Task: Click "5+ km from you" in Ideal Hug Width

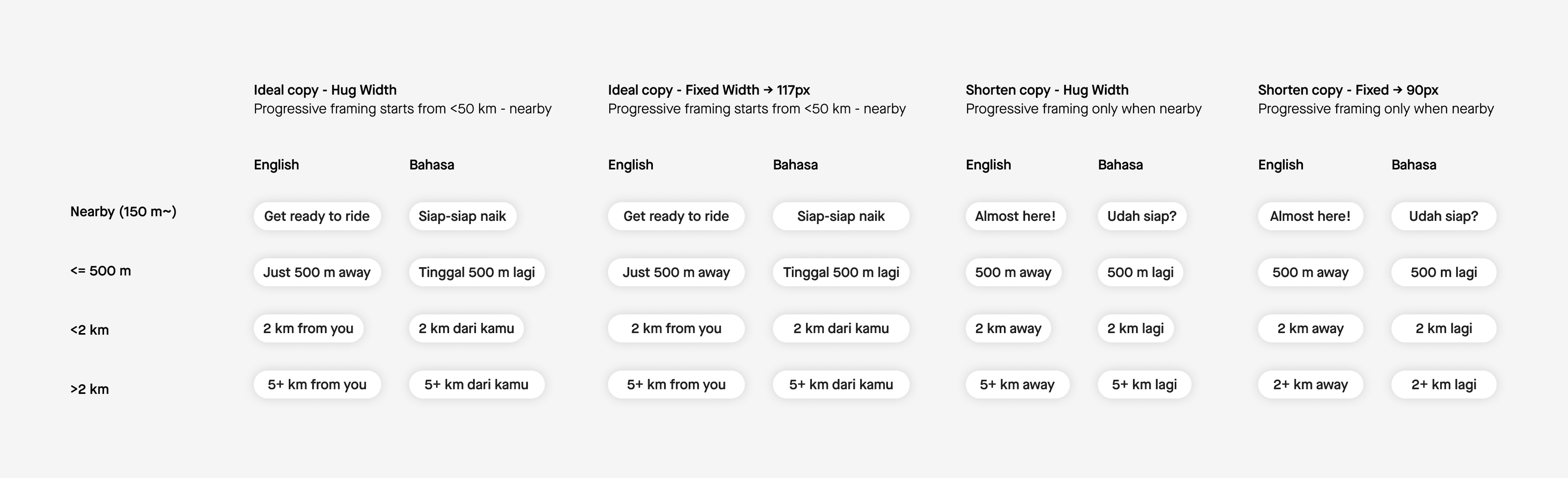Action: point(316,385)
